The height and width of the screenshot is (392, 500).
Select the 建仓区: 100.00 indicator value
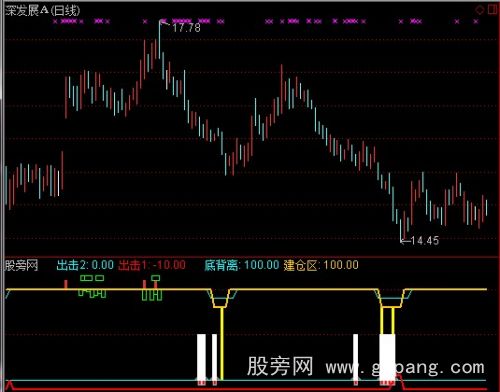[321, 265]
